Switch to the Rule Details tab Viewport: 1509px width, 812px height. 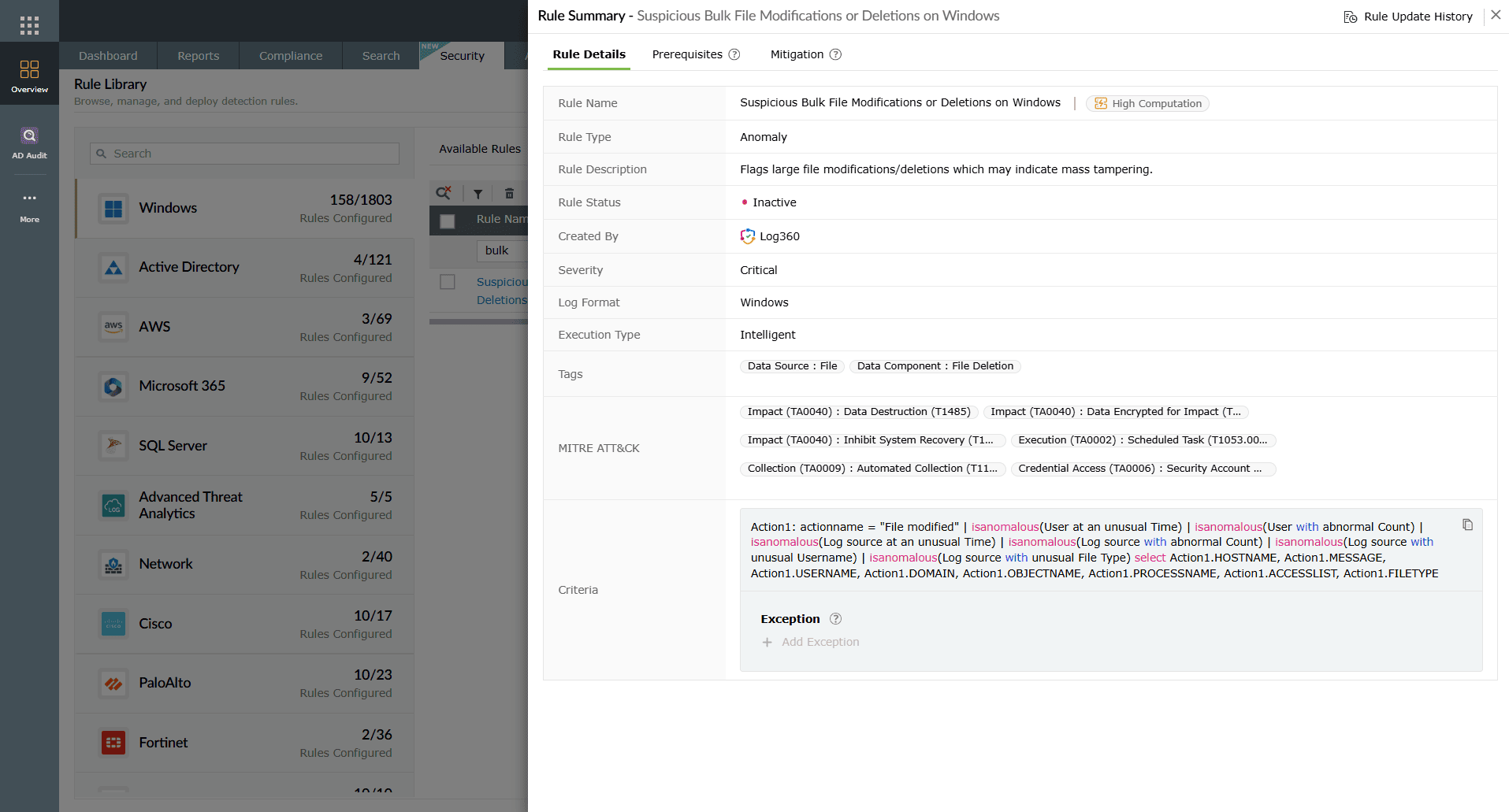point(589,54)
